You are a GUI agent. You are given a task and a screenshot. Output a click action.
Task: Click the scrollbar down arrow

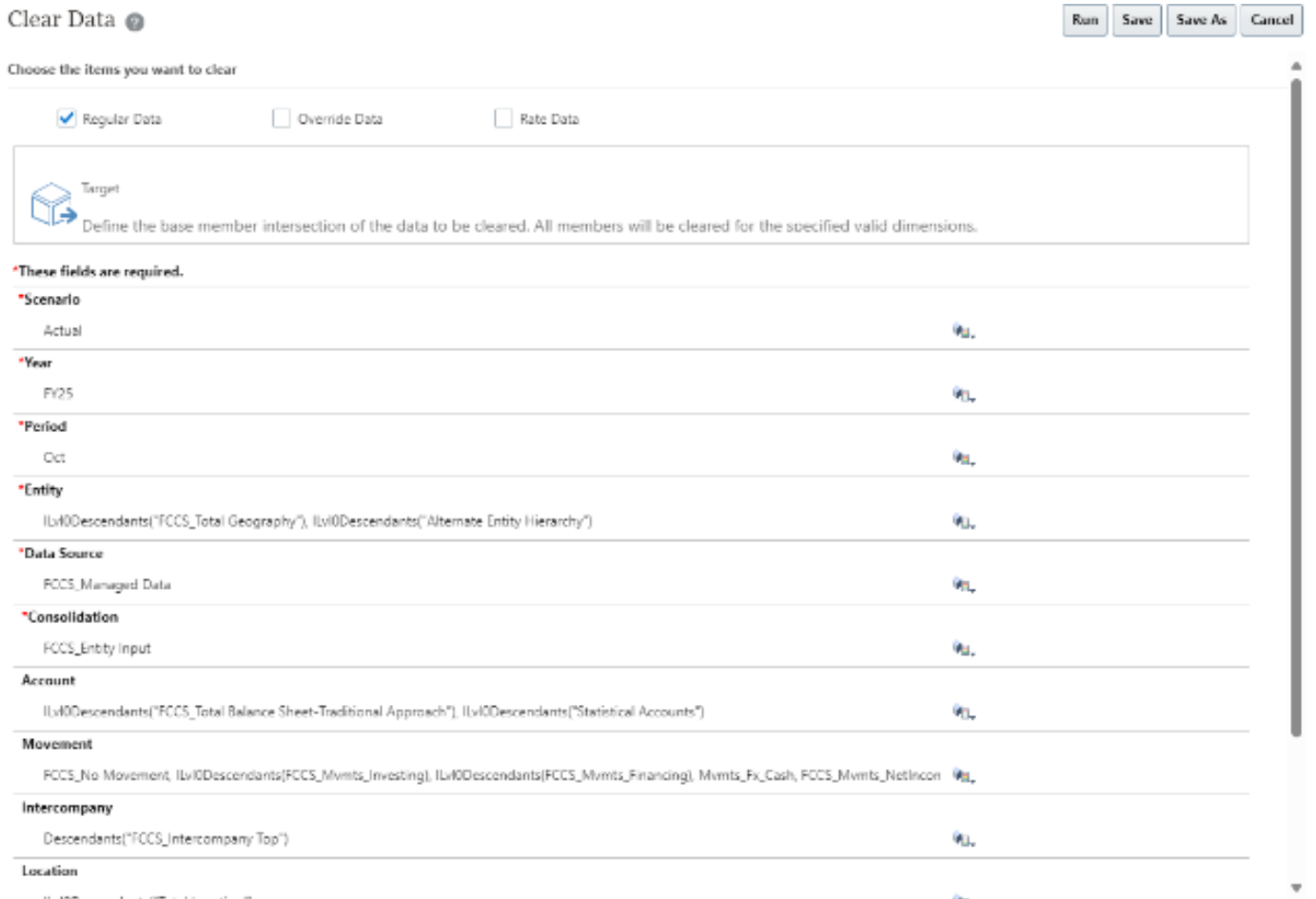click(1296, 888)
